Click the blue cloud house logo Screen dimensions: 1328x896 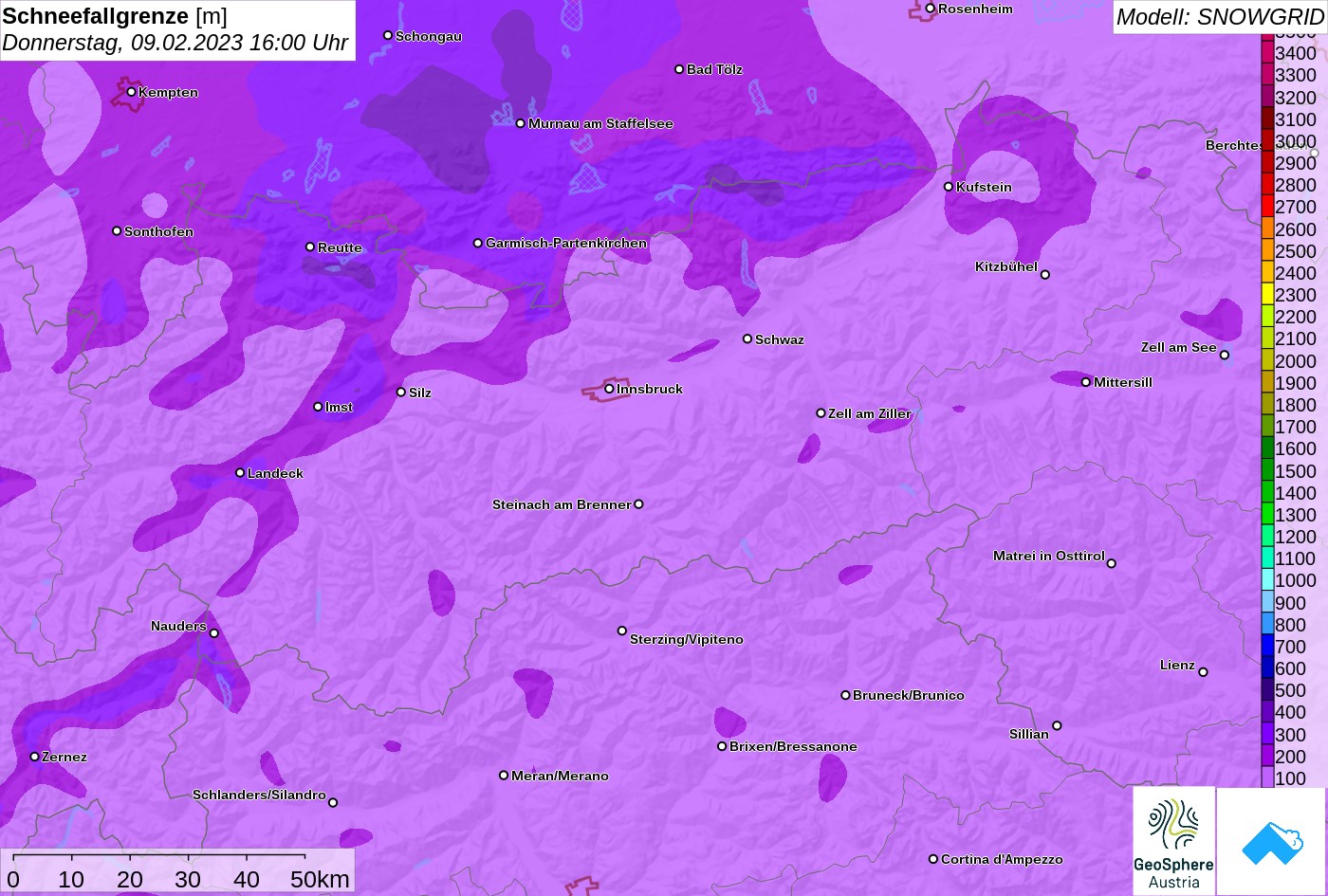click(1271, 841)
